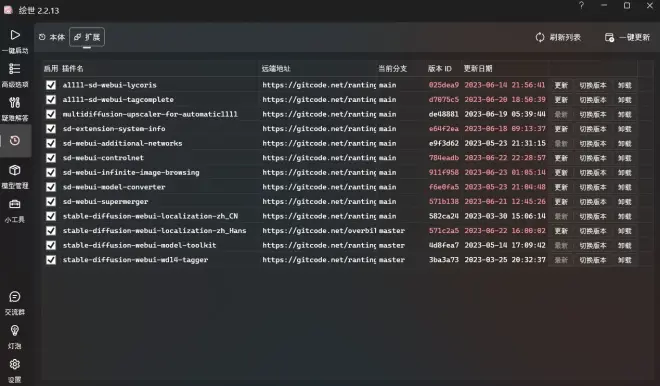The image size is (660, 386).
Task: Switch version of sd-webui-controlnet
Action: pyautogui.click(x=593, y=158)
